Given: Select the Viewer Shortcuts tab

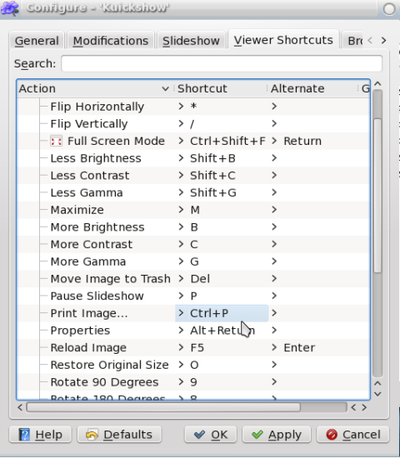Looking at the screenshot, I should [283, 40].
